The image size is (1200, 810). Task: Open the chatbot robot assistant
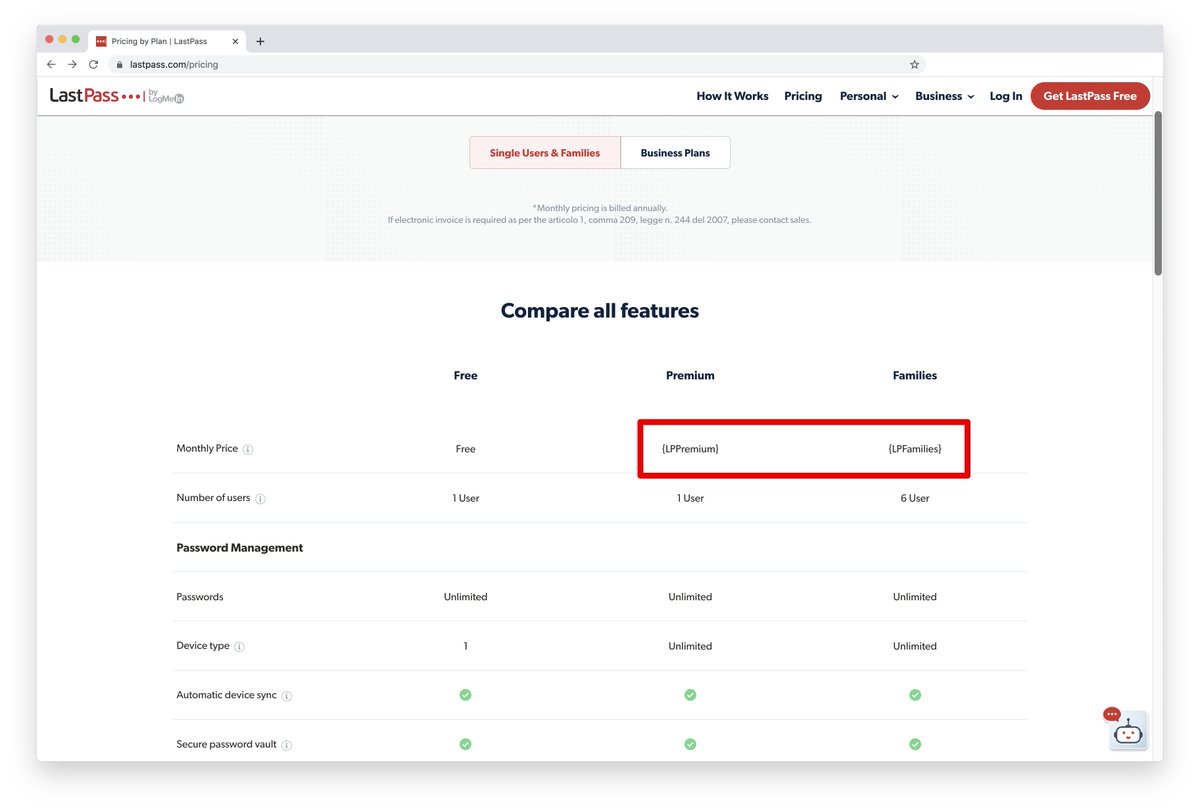pos(1128,731)
